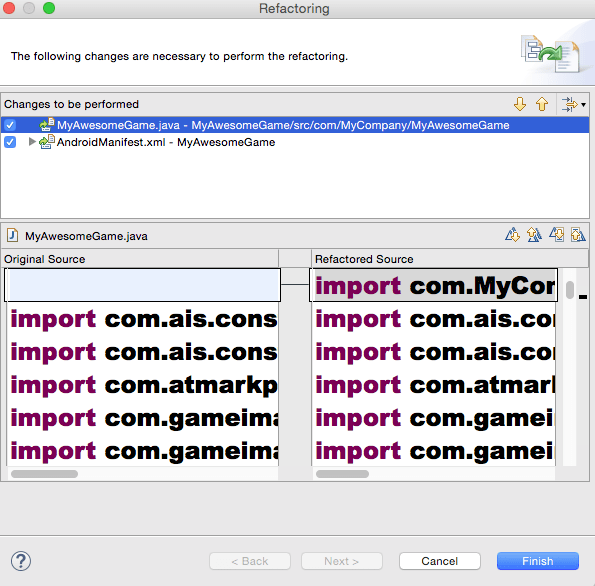
Task: Uncheck the AndroidManifest.xml change checkbox
Action: pyautogui.click(x=10, y=142)
